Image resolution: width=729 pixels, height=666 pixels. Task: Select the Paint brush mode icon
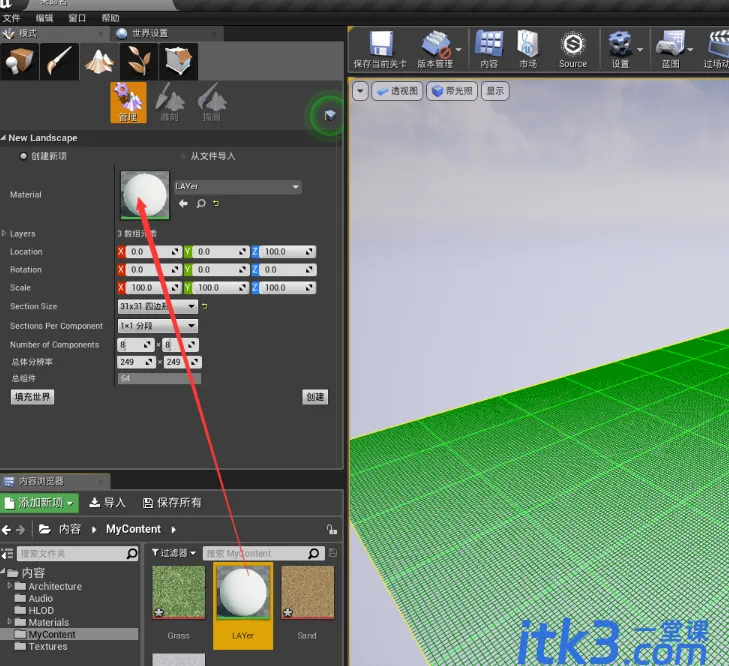(x=60, y=61)
